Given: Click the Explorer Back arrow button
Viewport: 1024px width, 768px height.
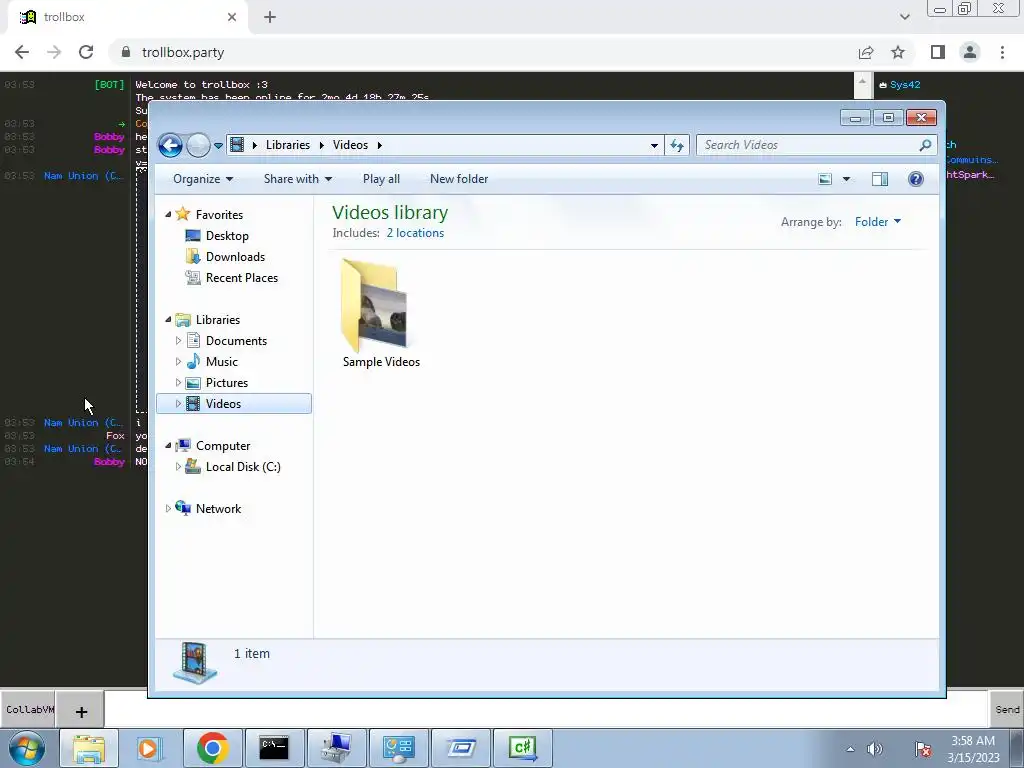Looking at the screenshot, I should point(170,145).
